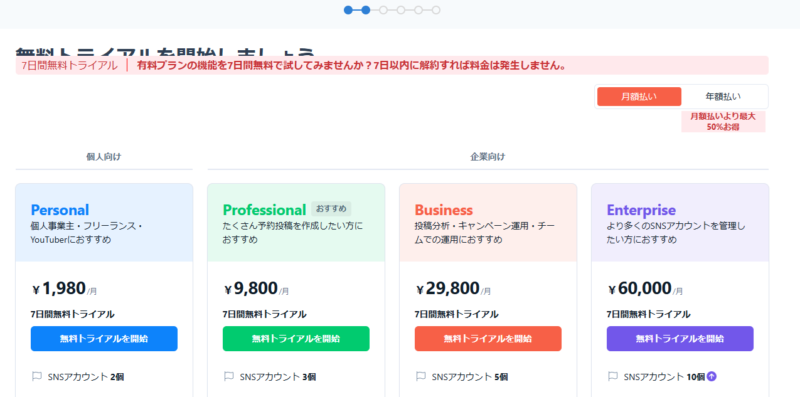Start free trial for Business plan
This screenshot has height=397, width=800.
coord(488,338)
